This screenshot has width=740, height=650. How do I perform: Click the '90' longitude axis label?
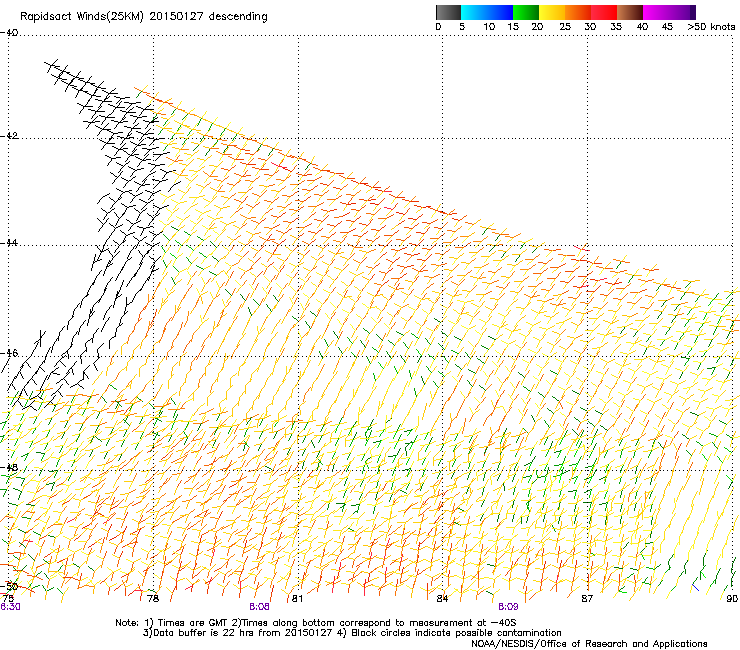pos(732,599)
